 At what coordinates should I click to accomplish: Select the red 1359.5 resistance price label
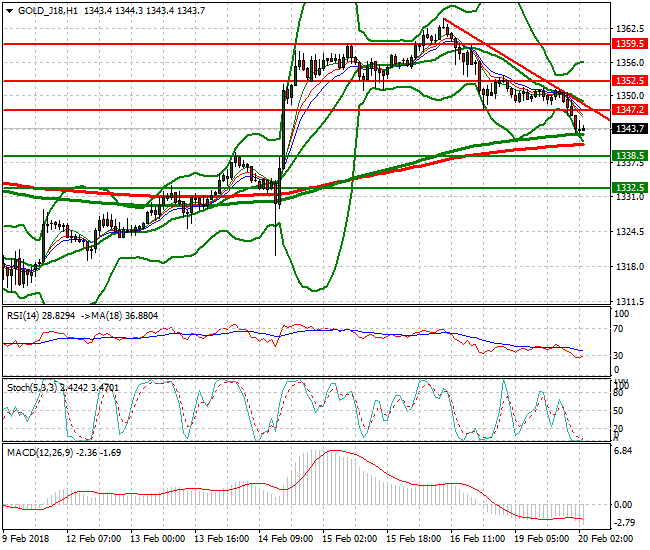(630, 44)
